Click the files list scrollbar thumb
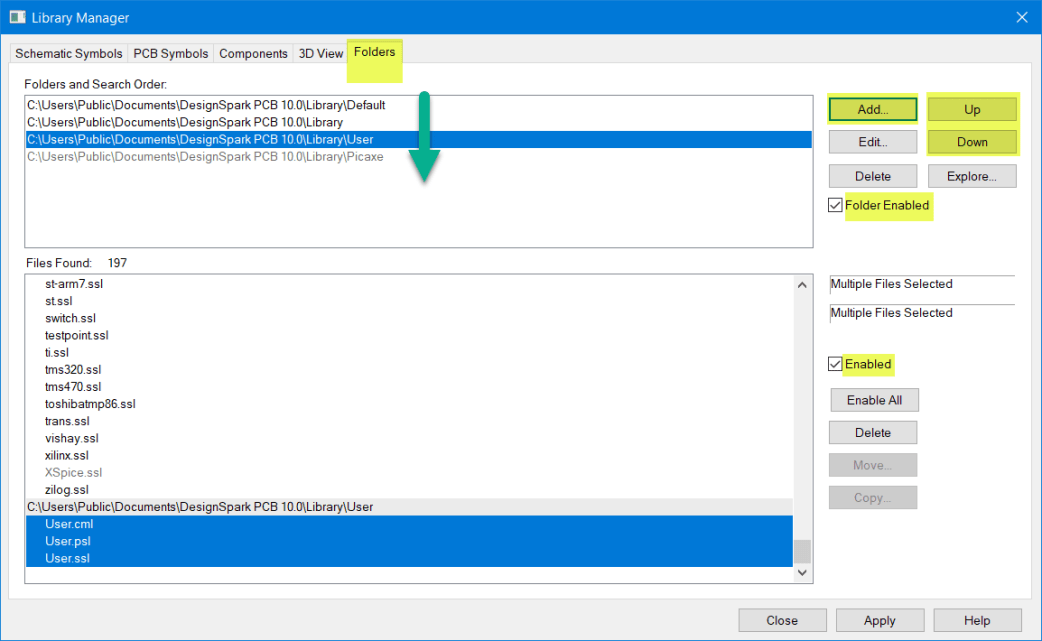1042x641 pixels. pos(802,551)
